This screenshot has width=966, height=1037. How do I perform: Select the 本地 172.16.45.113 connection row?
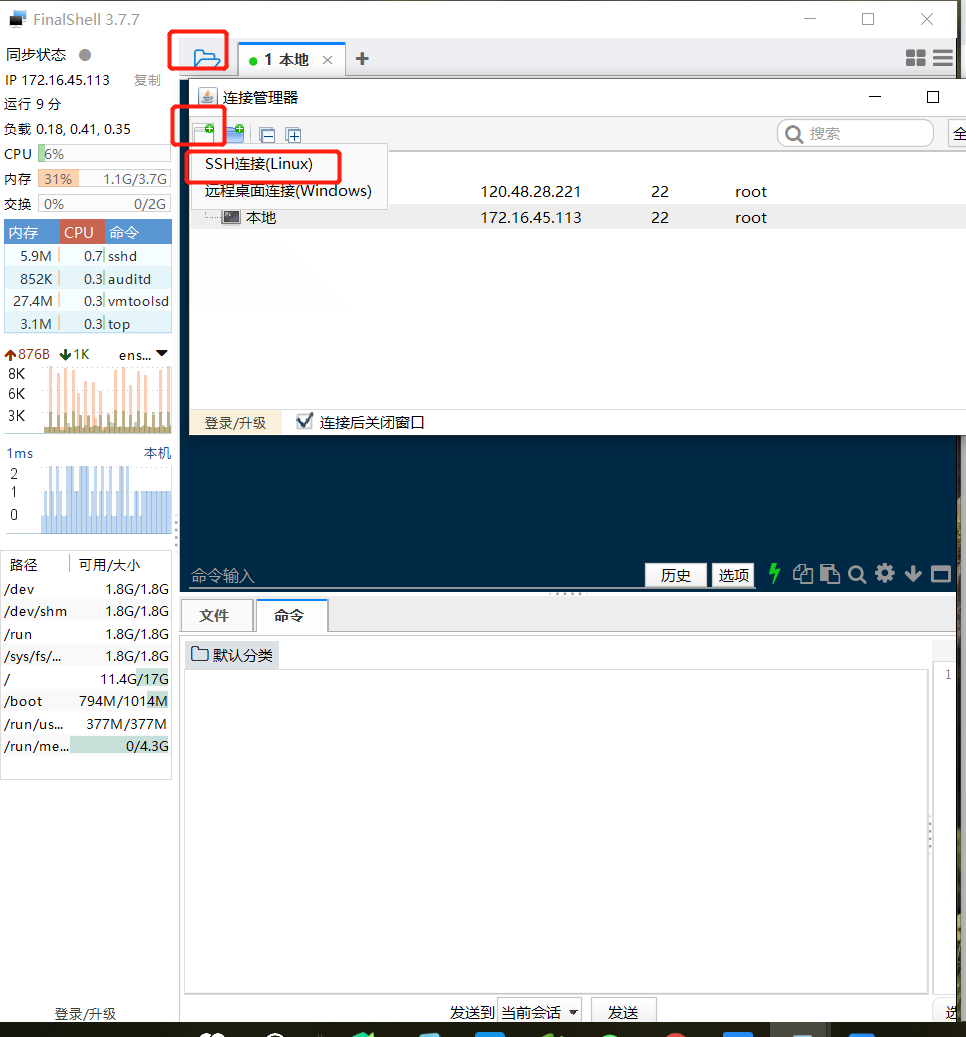pyautogui.click(x=577, y=217)
